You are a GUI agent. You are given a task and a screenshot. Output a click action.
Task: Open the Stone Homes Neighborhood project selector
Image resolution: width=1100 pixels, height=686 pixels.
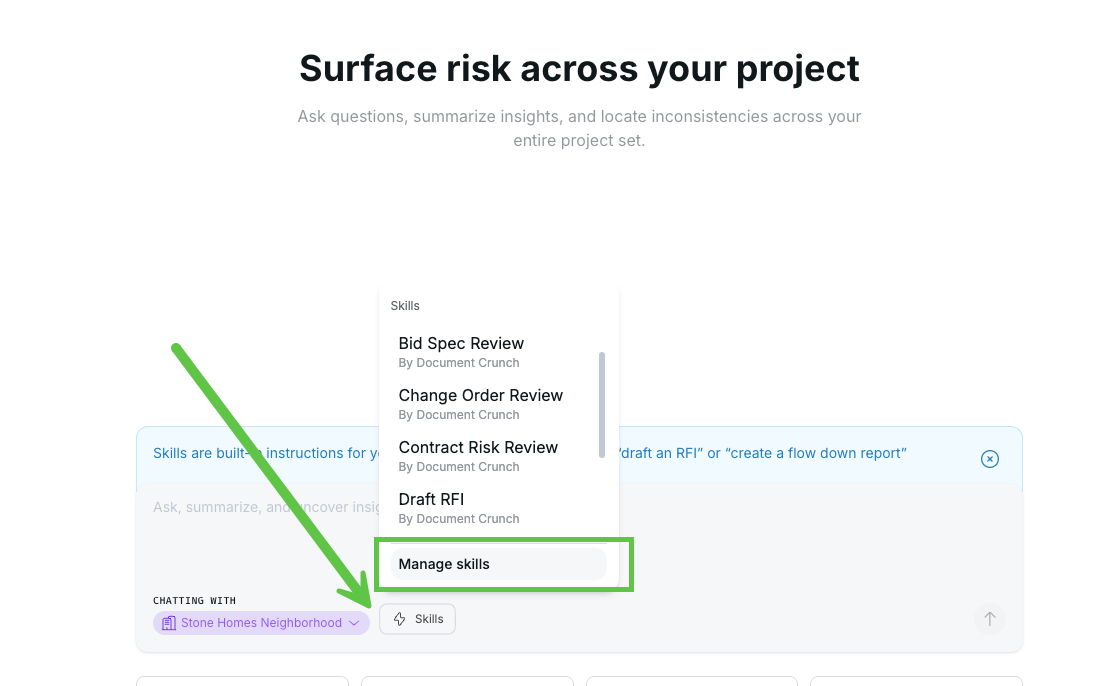[x=261, y=623]
